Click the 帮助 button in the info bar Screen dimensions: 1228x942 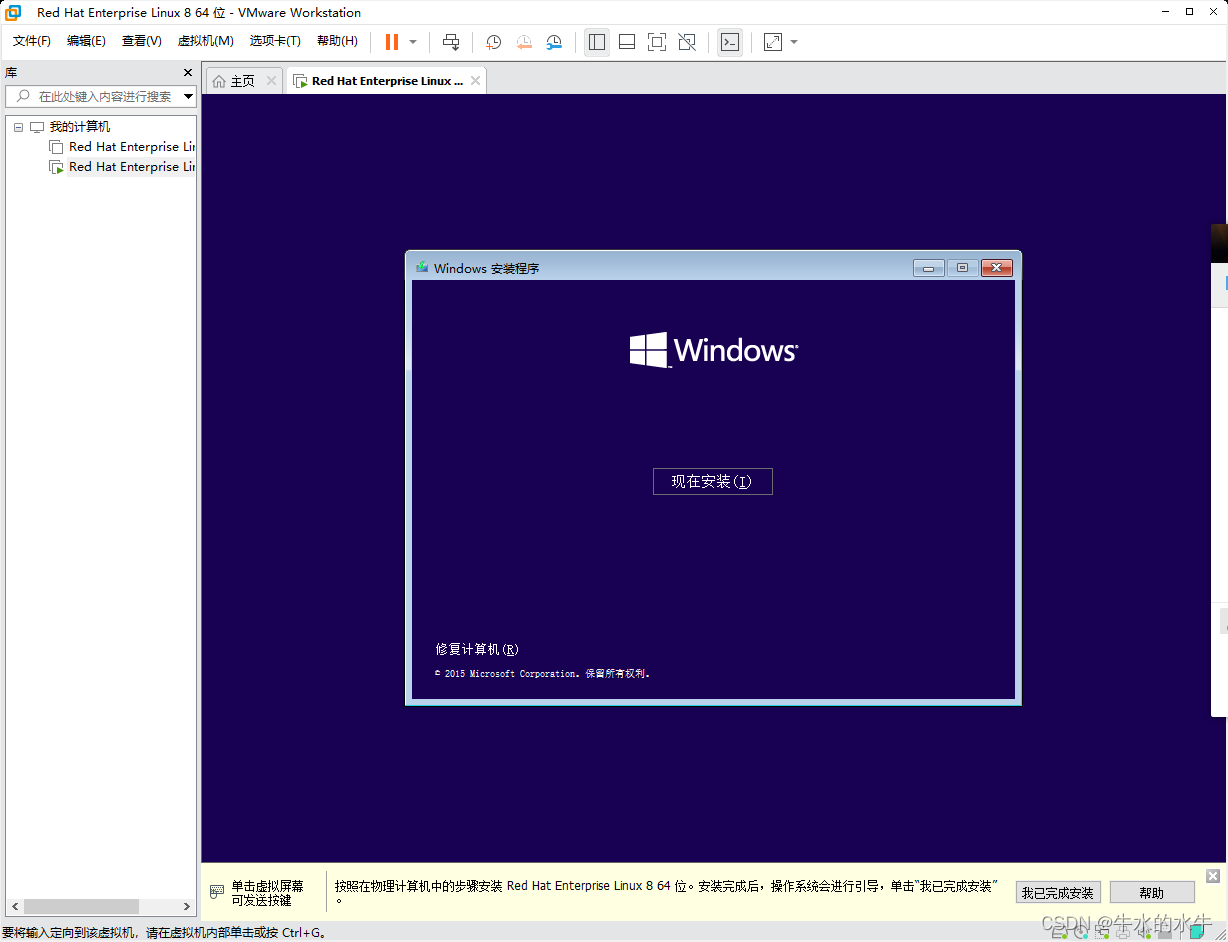point(1152,893)
